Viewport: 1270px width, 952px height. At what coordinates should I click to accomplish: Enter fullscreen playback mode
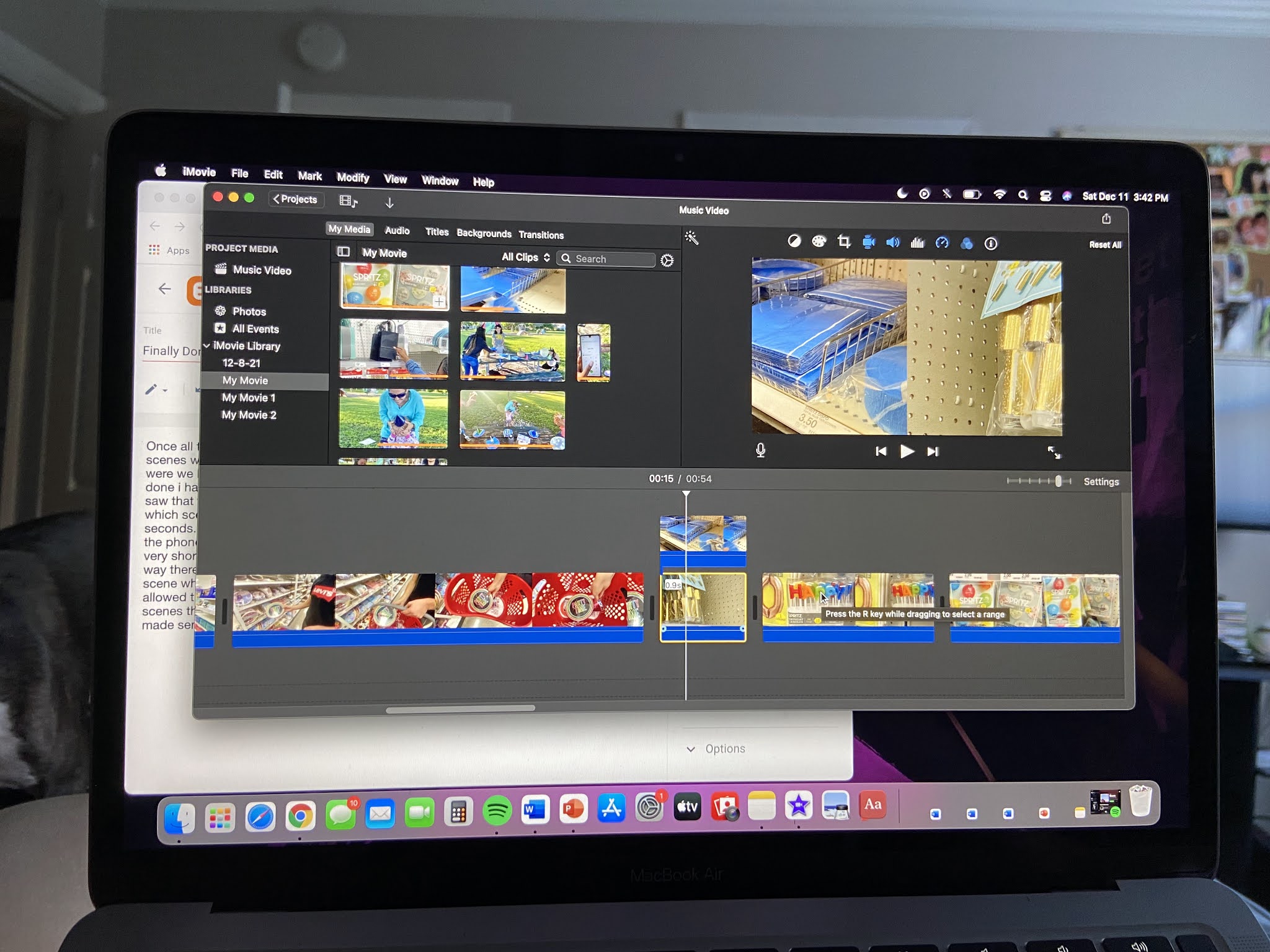pyautogui.click(x=1054, y=452)
